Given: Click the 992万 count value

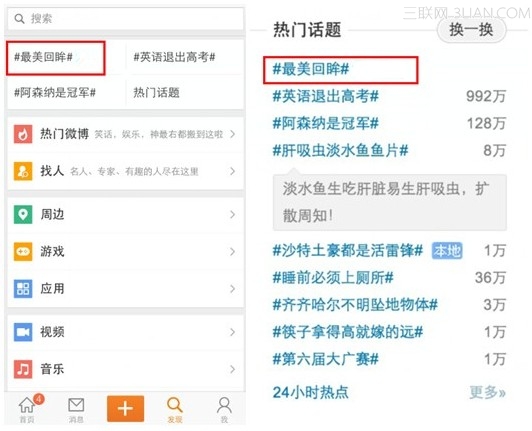Looking at the screenshot, I should (x=486, y=96).
